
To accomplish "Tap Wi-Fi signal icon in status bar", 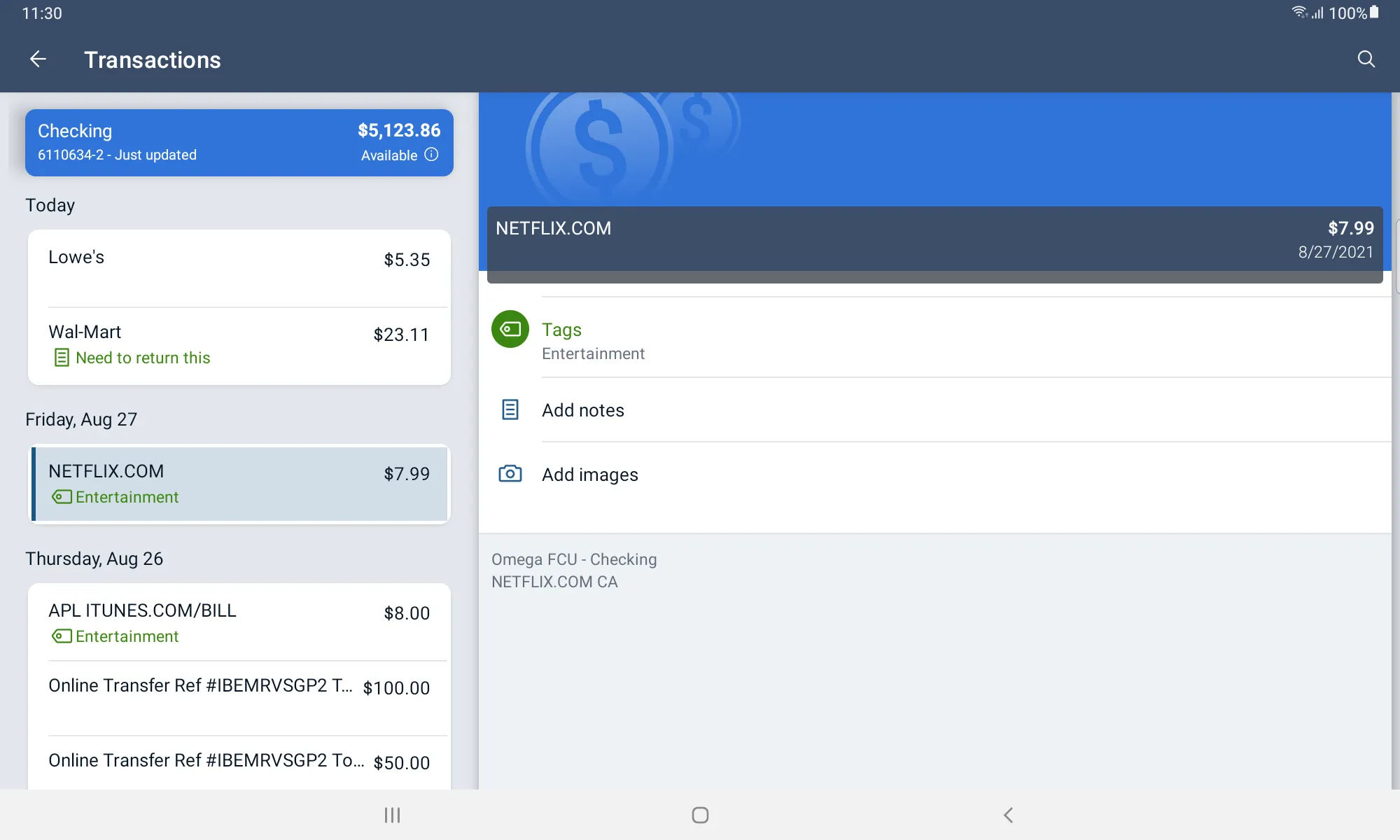I will 1299,12.
